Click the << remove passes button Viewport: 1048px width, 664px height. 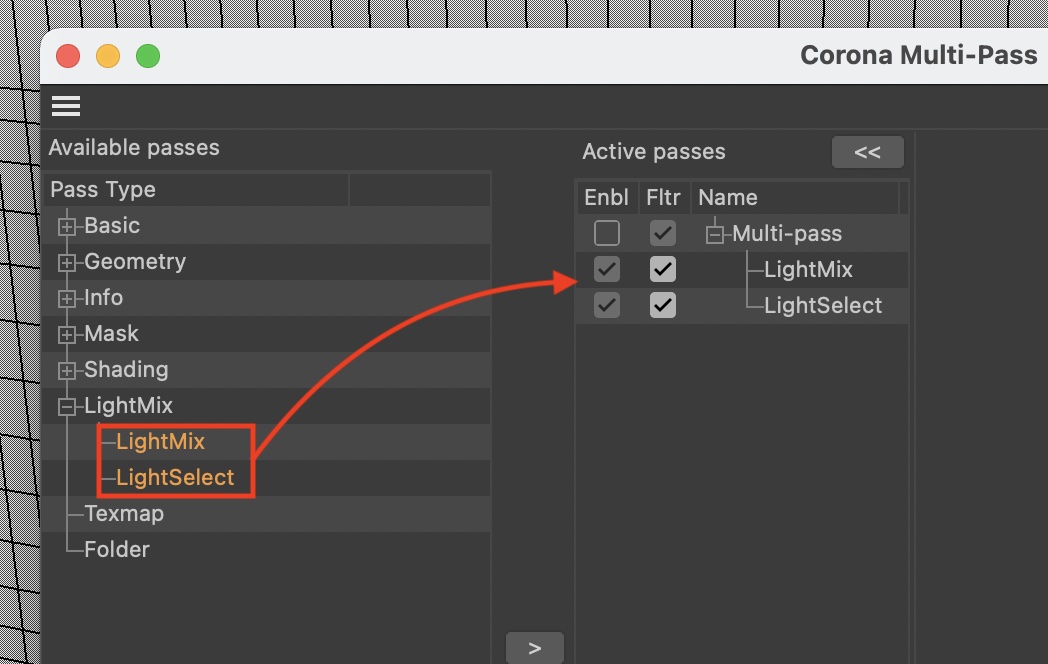867,152
